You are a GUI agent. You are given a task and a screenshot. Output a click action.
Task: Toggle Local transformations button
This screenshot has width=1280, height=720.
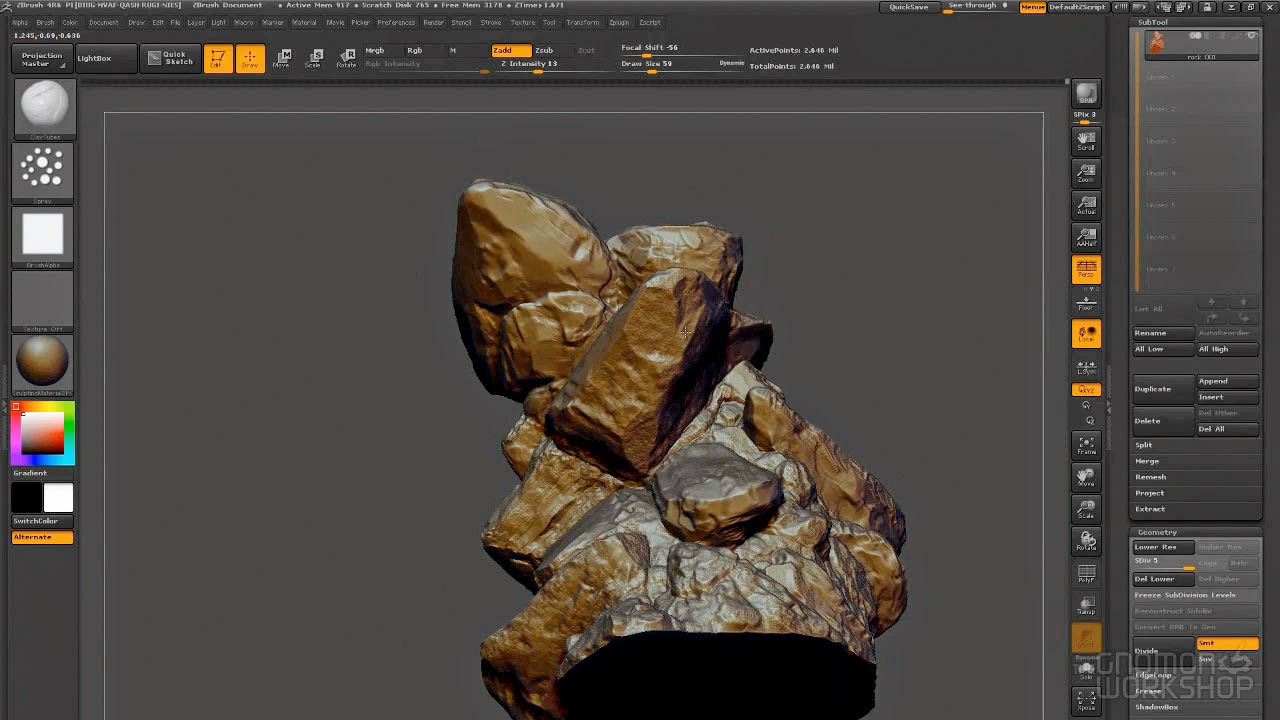click(1086, 334)
